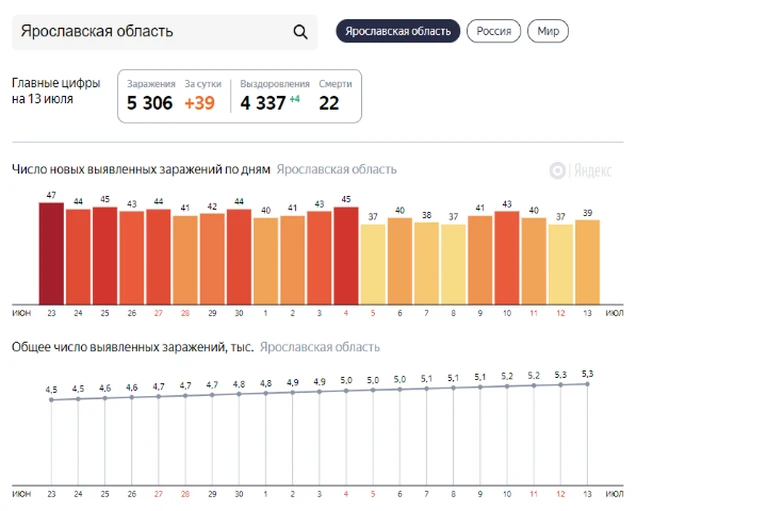767x511 pixels.
Task: Click the line point labeled 5,0 on July 4
Action: coord(346,390)
